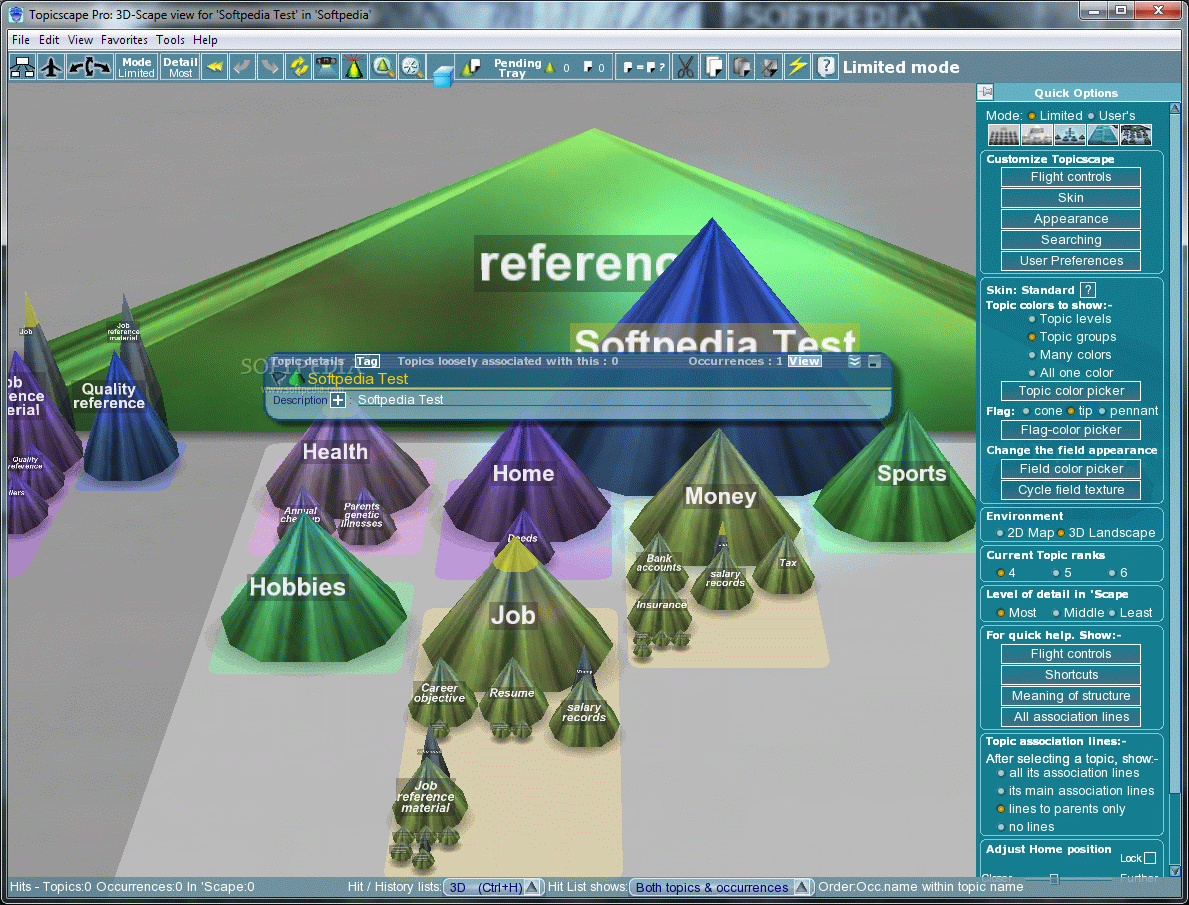Minimize the topic details panel
The image size is (1189, 905).
(x=874, y=361)
